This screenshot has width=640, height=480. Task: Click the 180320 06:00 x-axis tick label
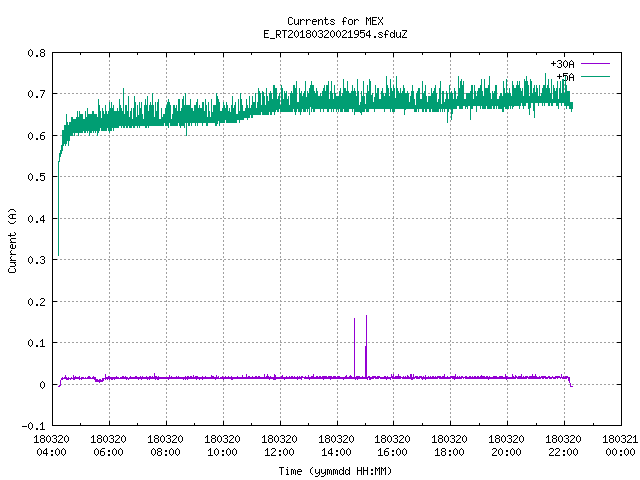coord(109,446)
